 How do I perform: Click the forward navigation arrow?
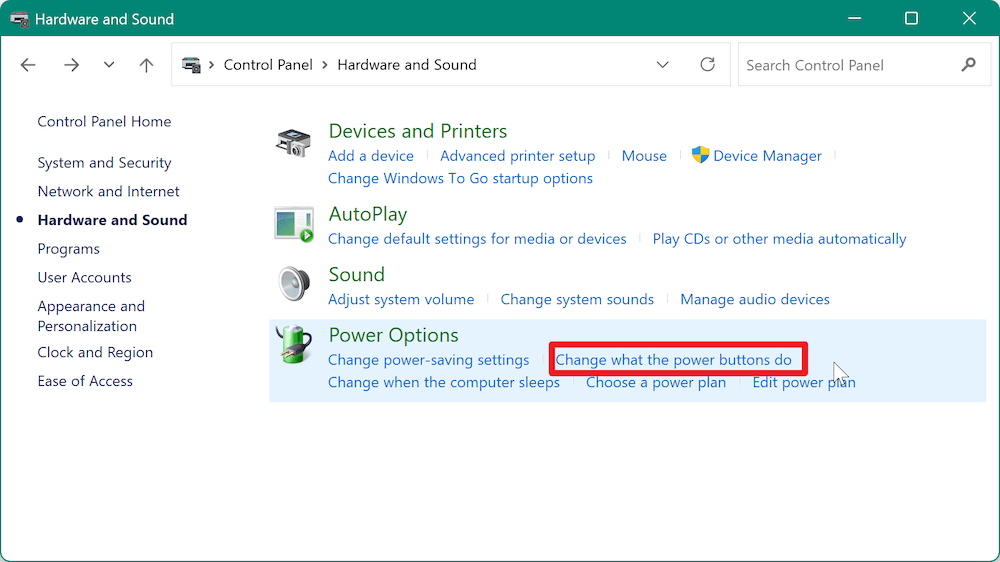pyautogui.click(x=71, y=65)
